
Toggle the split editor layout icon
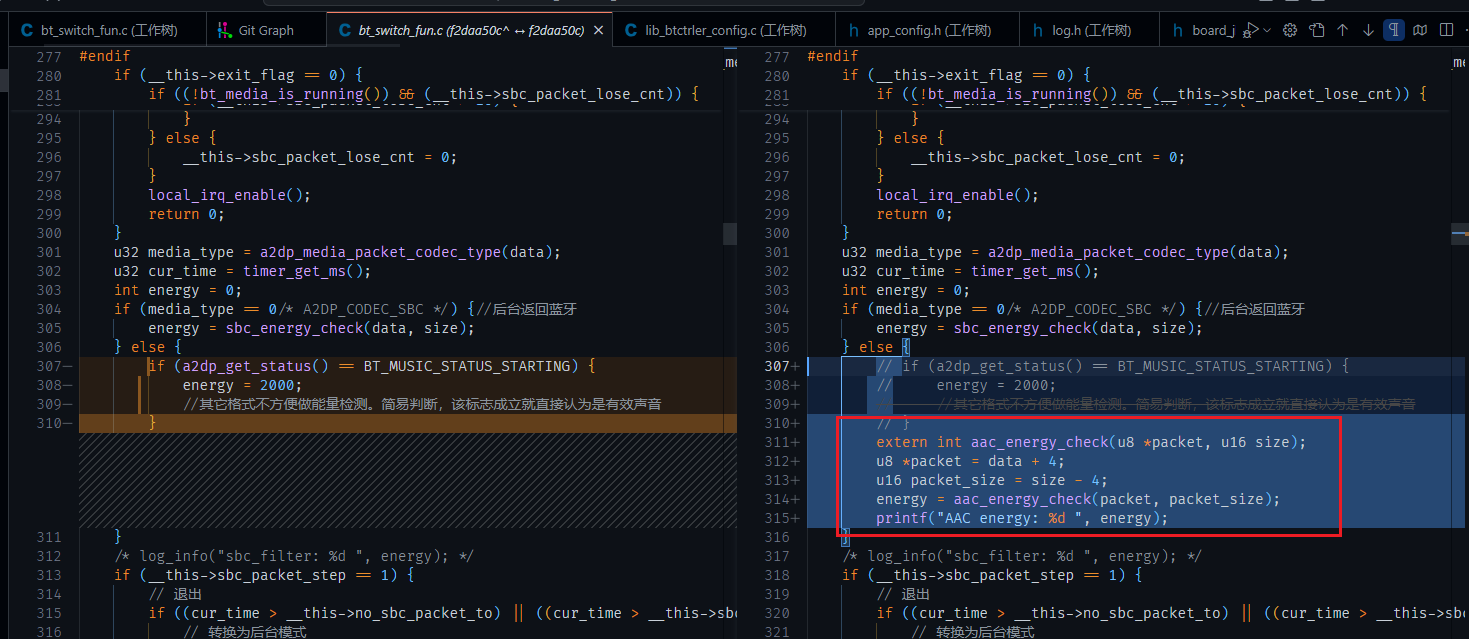[x=1446, y=30]
